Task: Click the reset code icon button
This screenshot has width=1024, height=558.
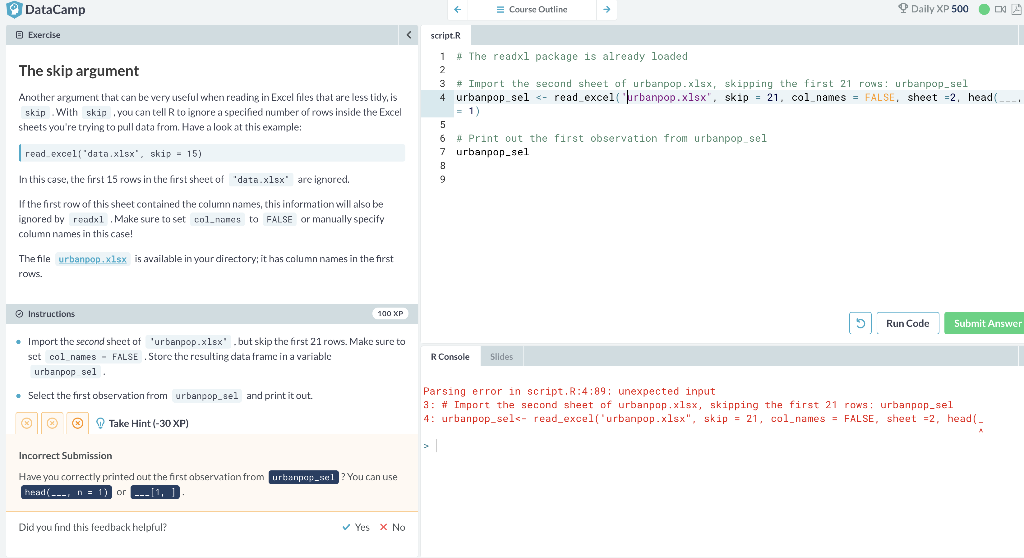Action: pos(860,323)
